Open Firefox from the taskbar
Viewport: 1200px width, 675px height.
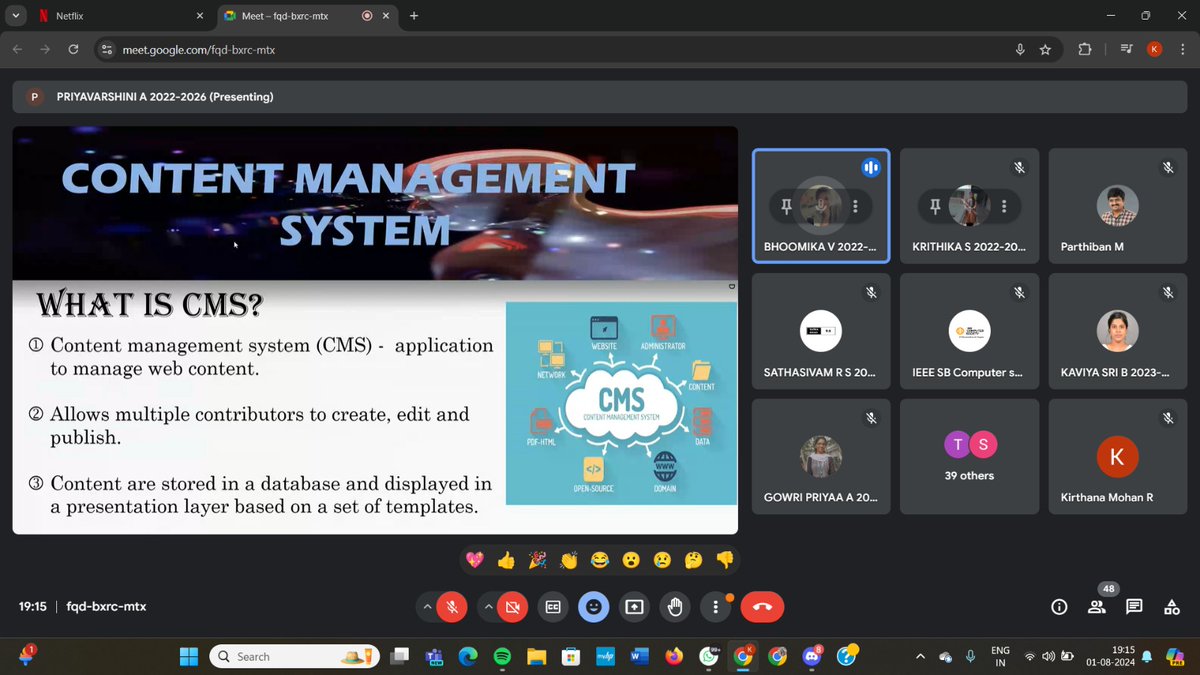pyautogui.click(x=674, y=657)
